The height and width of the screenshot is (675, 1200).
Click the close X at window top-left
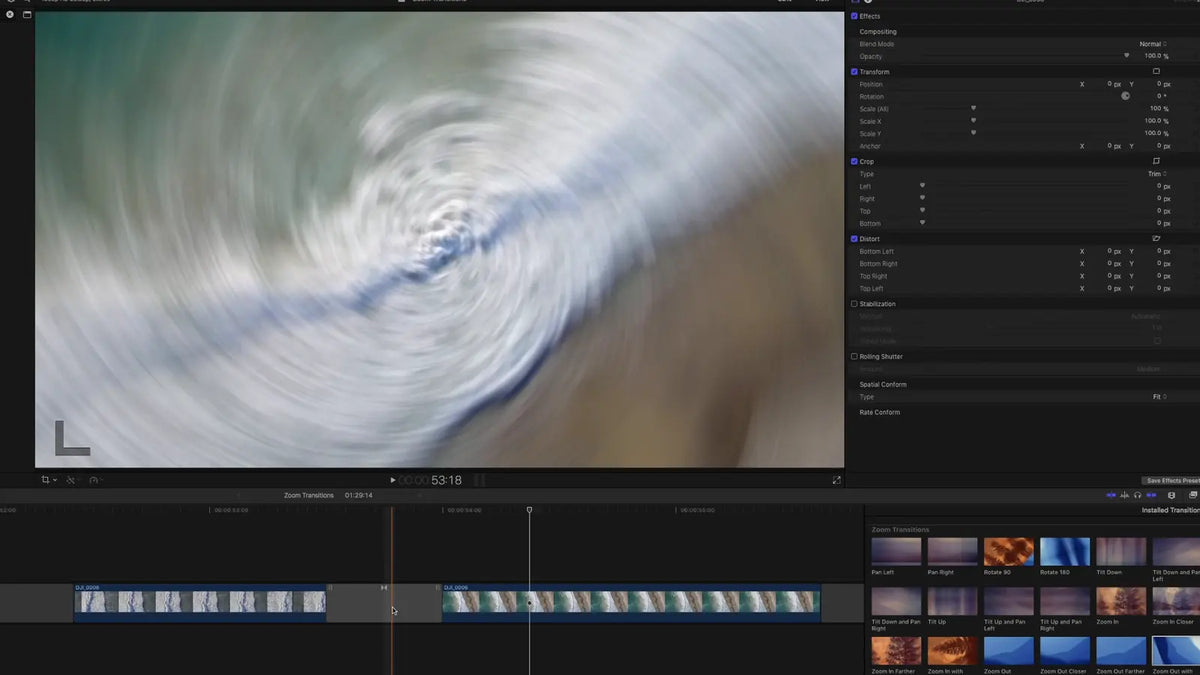(x=9, y=15)
